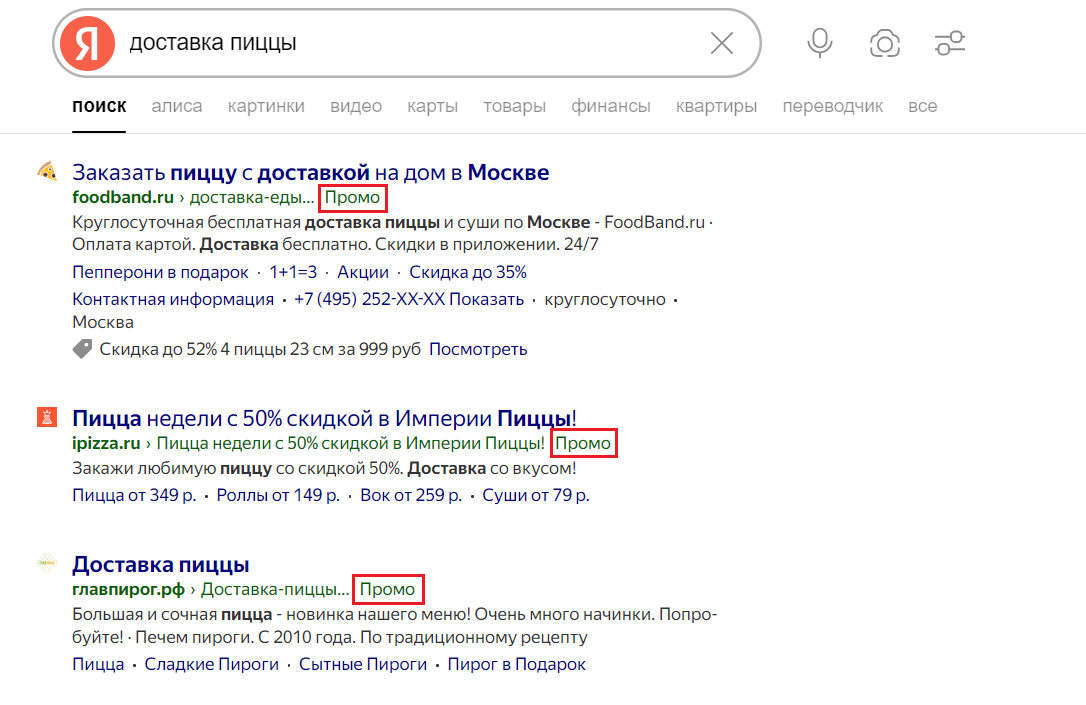This screenshot has width=1086, height=705.
Task: Switch to the видео tab
Action: [x=356, y=105]
